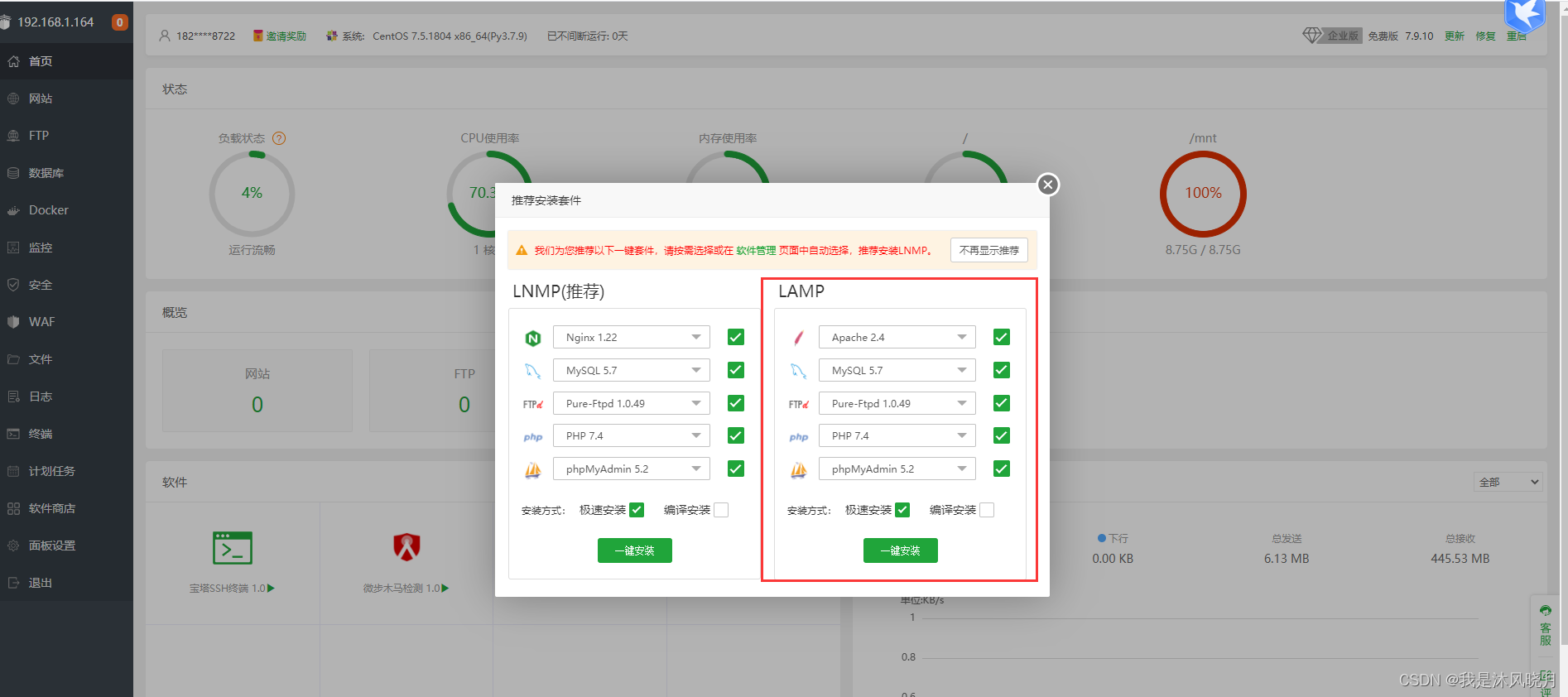Uncheck the Nginx 1.22 checkbox
1568x697 pixels.
point(736,337)
